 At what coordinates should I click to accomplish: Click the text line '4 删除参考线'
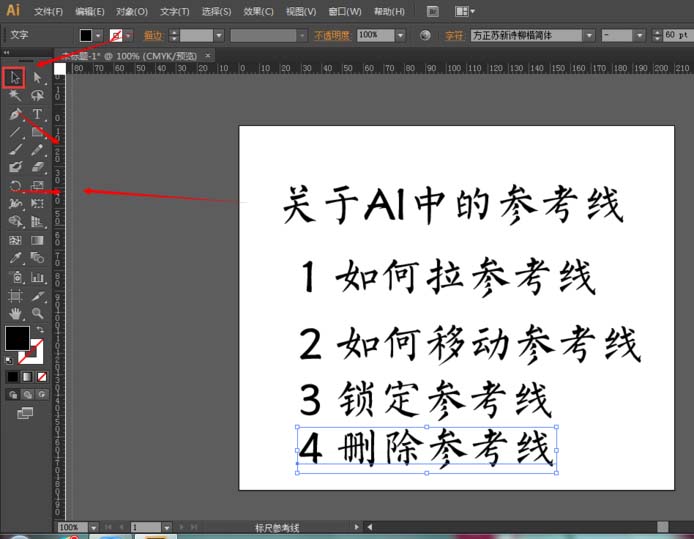pos(426,448)
